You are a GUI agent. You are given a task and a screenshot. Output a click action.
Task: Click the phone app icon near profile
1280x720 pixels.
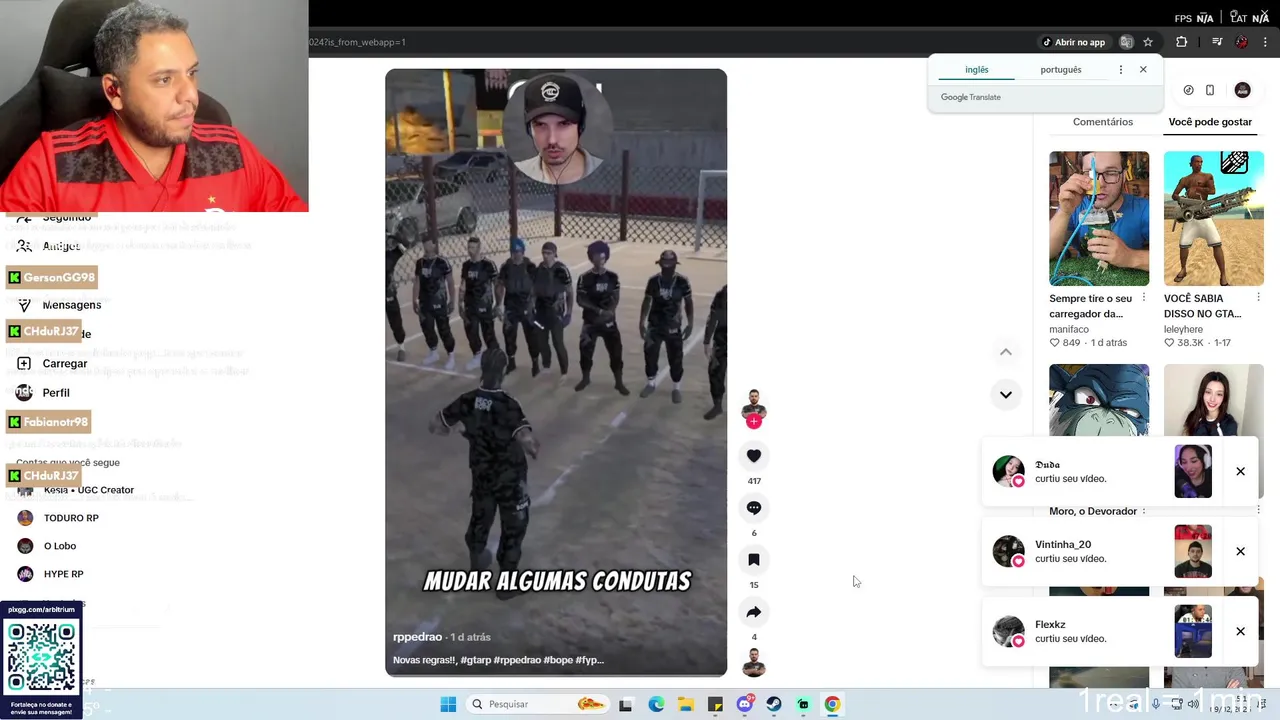click(x=1210, y=90)
